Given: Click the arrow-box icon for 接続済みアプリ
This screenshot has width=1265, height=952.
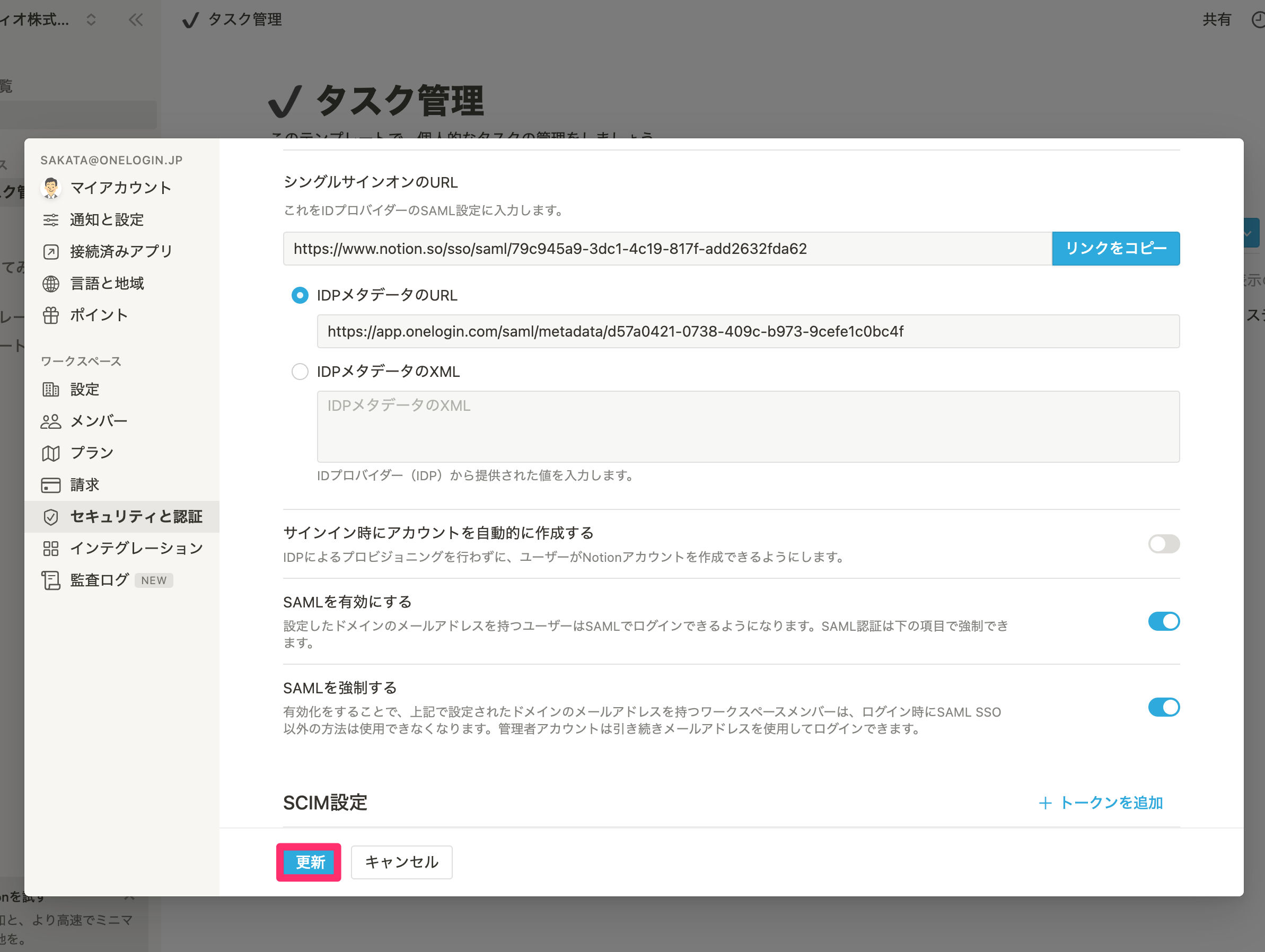Looking at the screenshot, I should pyautogui.click(x=51, y=252).
